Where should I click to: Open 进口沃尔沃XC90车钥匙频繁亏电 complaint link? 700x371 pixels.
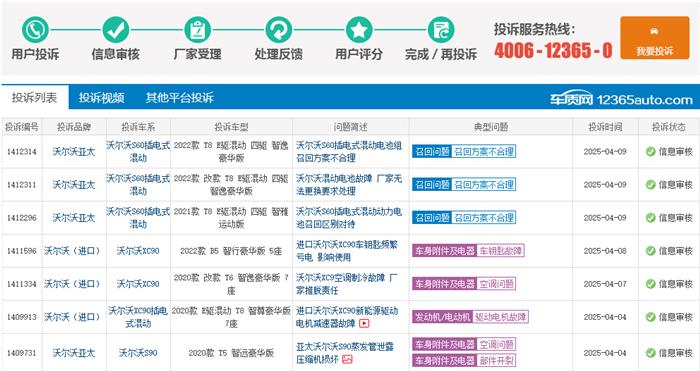(347, 251)
